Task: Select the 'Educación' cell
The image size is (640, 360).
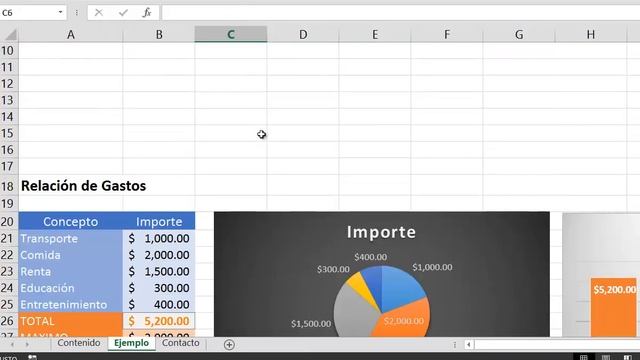Action: tap(71, 288)
